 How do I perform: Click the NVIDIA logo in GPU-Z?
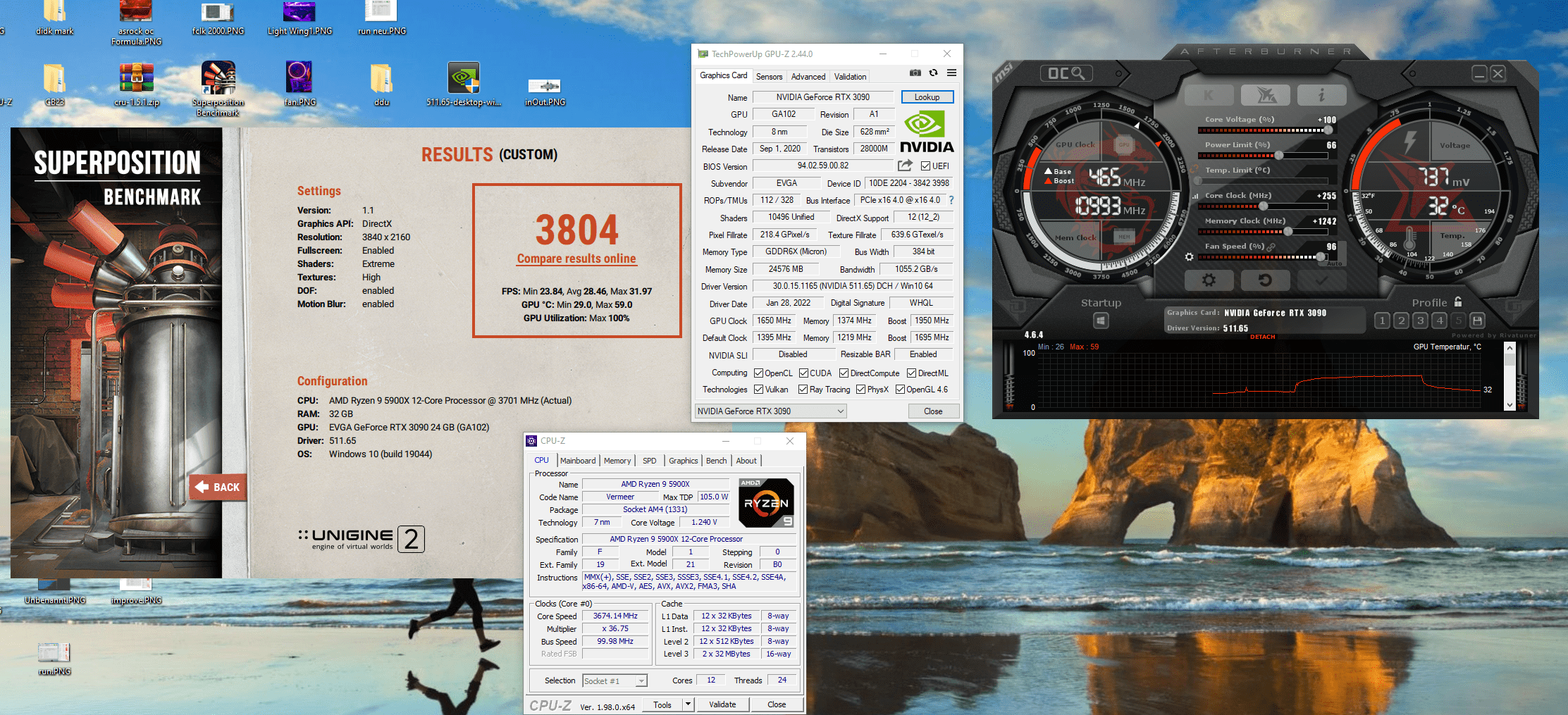(x=927, y=132)
